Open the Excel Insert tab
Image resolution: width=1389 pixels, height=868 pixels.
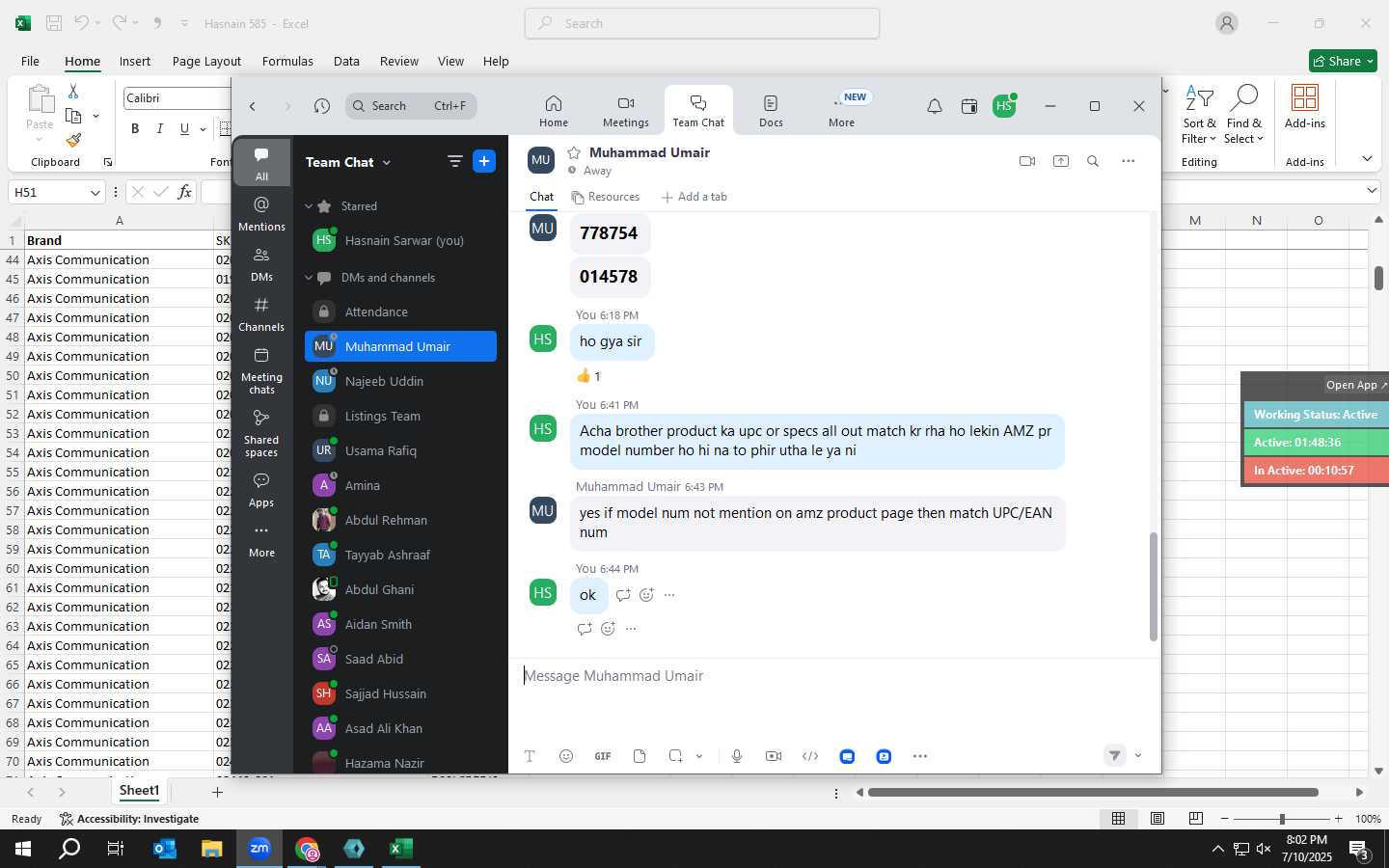[135, 61]
